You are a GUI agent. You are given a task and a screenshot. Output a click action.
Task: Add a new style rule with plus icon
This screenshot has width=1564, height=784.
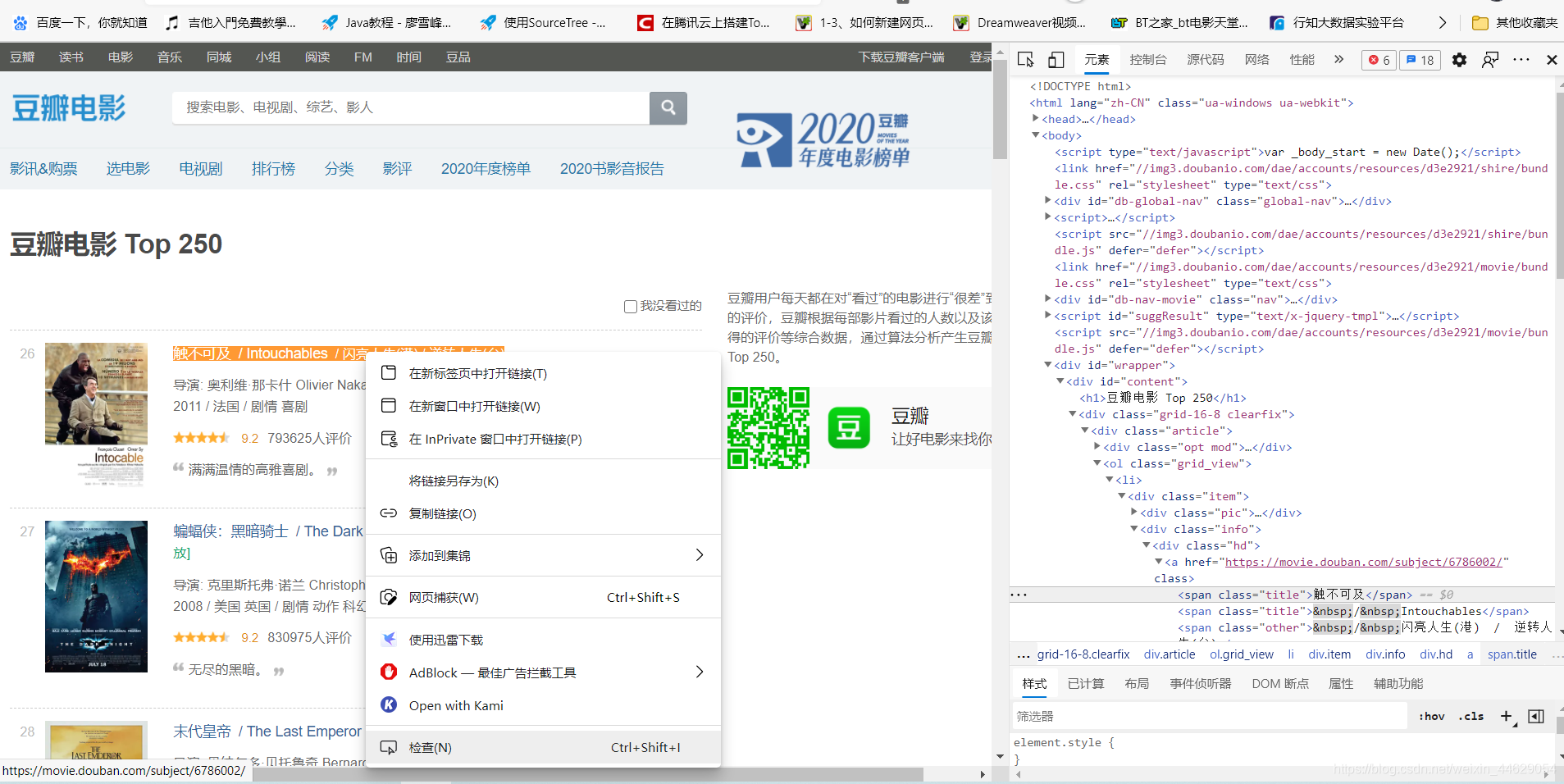pos(1507,715)
